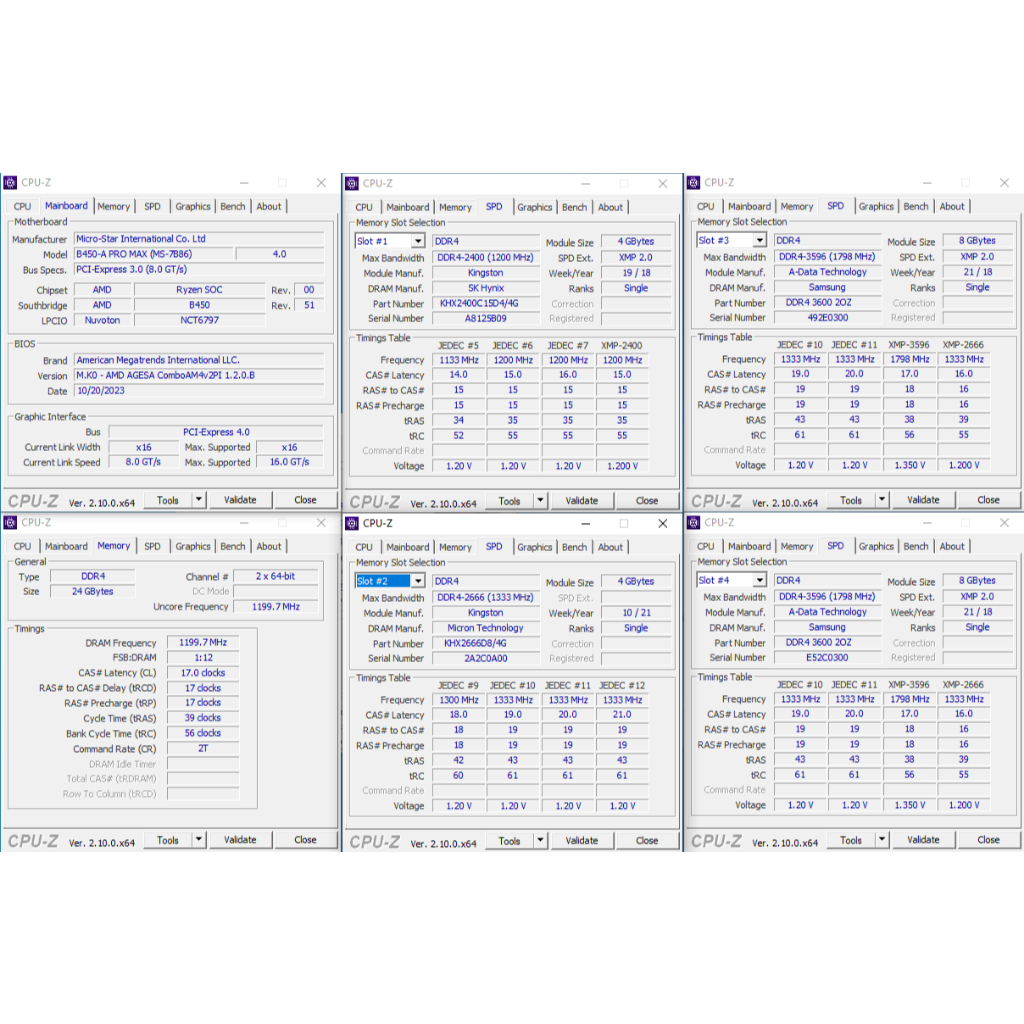Image resolution: width=1024 pixels, height=1024 pixels.
Task: Click the B450-A PRO MAX model field
Action: click(x=153, y=254)
